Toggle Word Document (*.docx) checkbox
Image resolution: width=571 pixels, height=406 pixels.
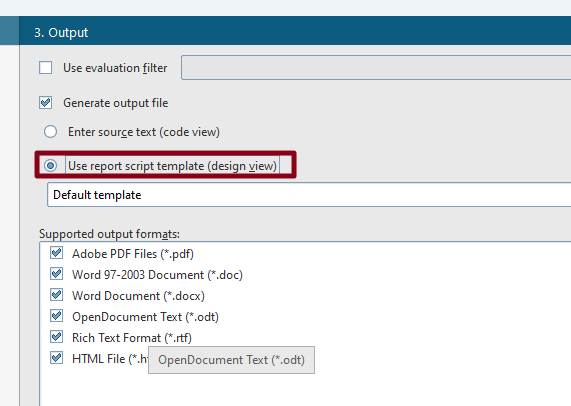coord(56,295)
